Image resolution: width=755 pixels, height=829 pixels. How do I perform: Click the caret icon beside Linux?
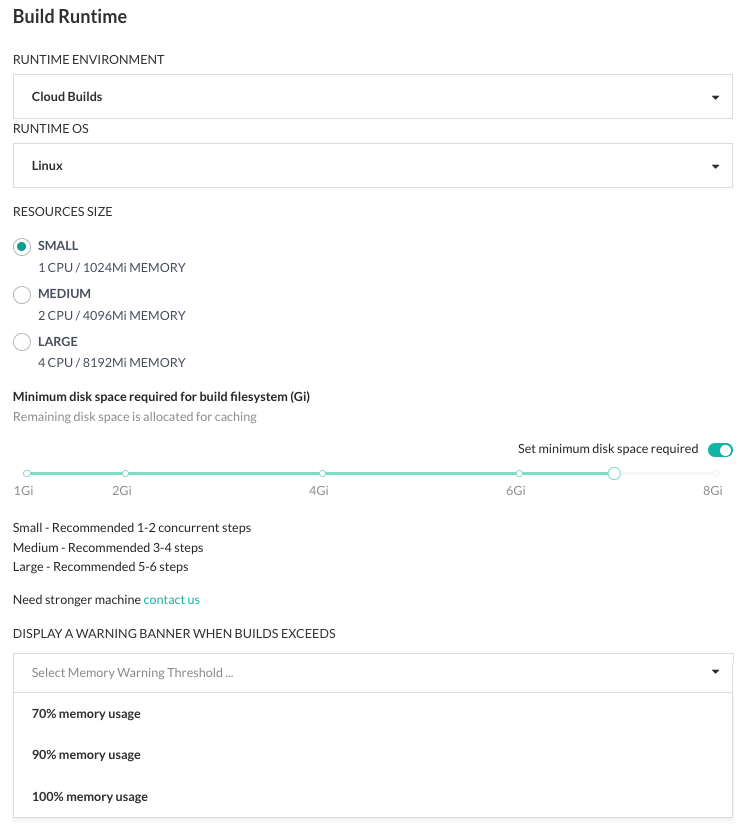tap(715, 167)
